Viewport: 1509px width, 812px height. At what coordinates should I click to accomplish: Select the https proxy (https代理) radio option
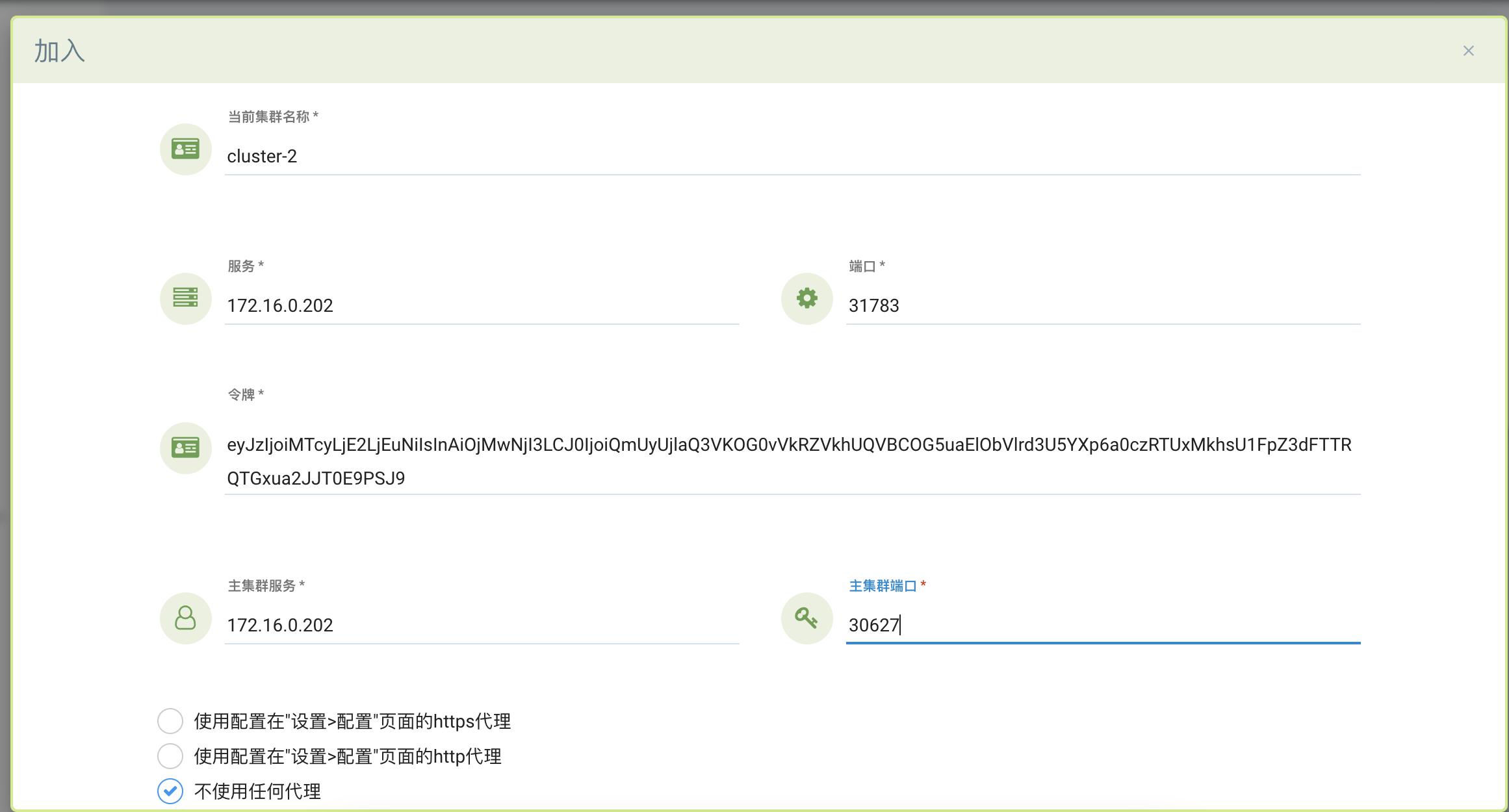click(170, 721)
